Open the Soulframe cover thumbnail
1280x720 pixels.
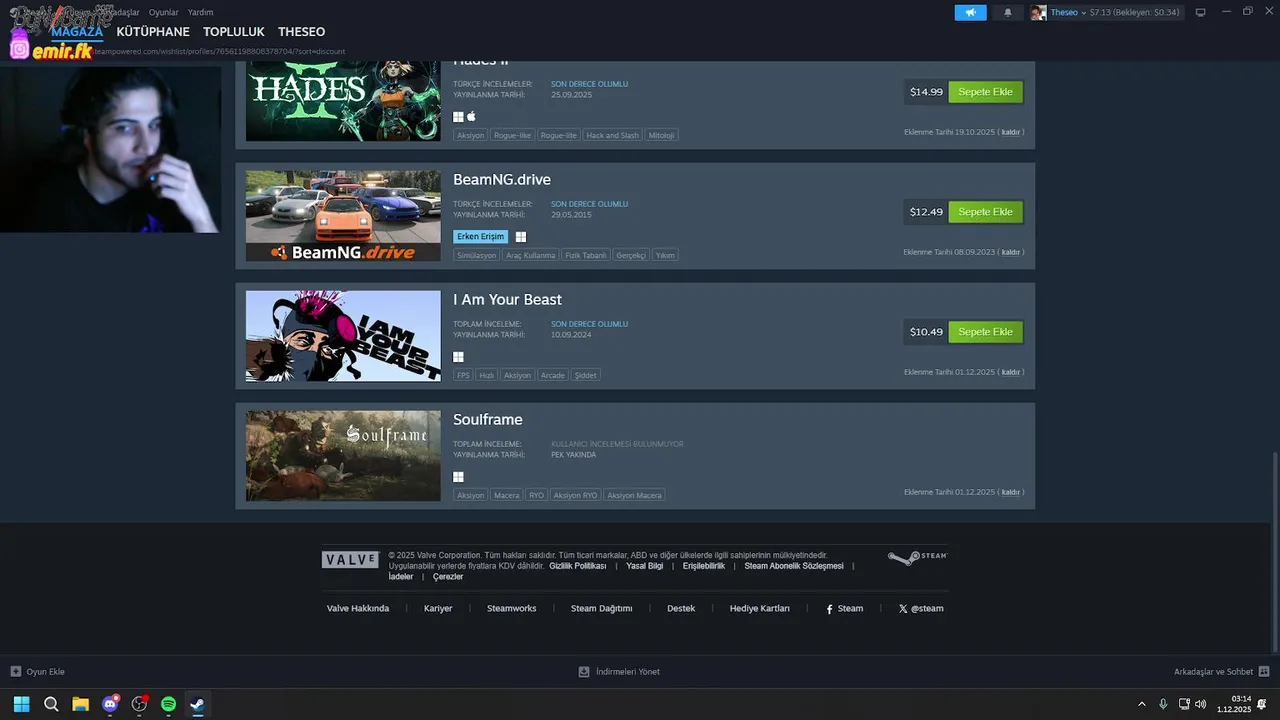[x=343, y=456]
